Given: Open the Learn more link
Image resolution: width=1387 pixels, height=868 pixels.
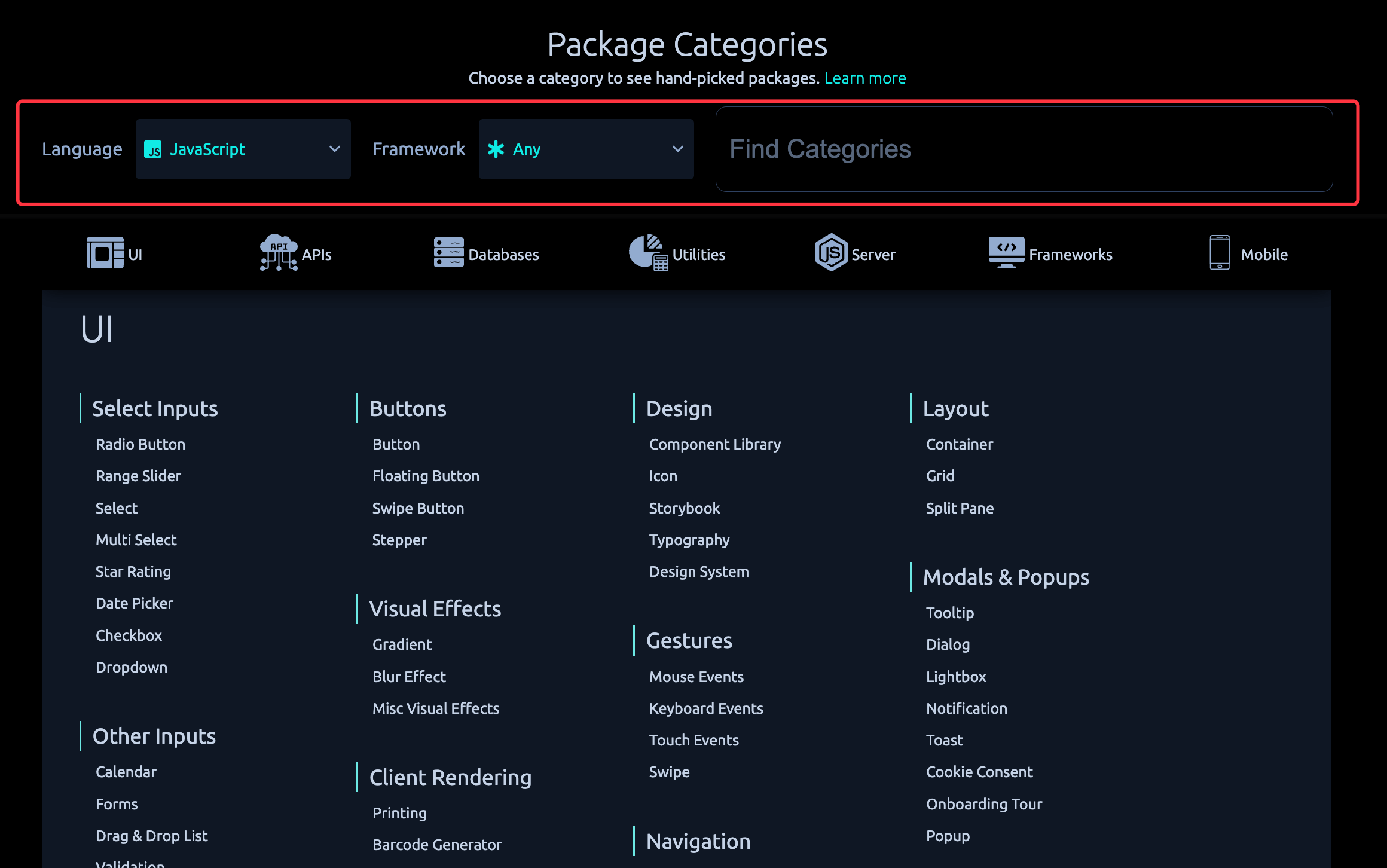Looking at the screenshot, I should coord(865,78).
